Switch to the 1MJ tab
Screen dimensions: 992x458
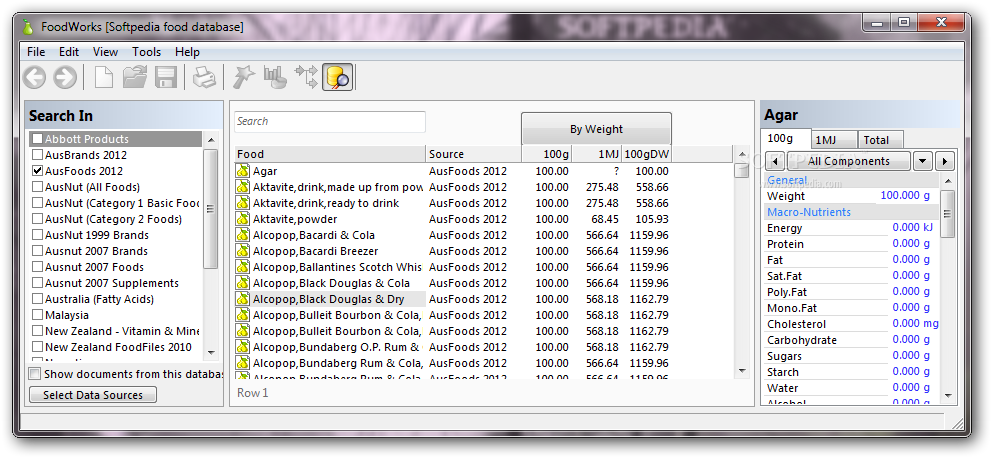(x=833, y=140)
